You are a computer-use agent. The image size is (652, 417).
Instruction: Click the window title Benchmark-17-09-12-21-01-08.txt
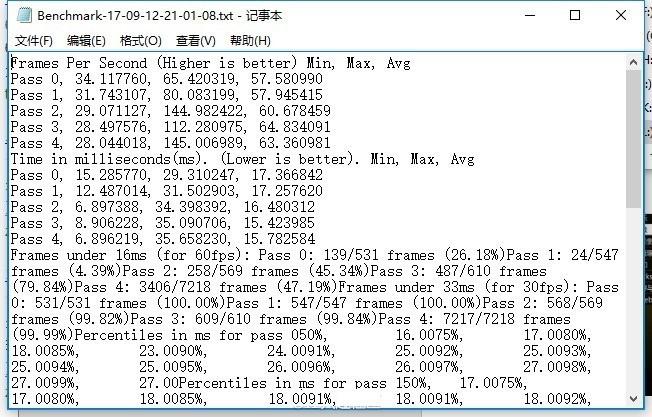pyautogui.click(x=135, y=16)
